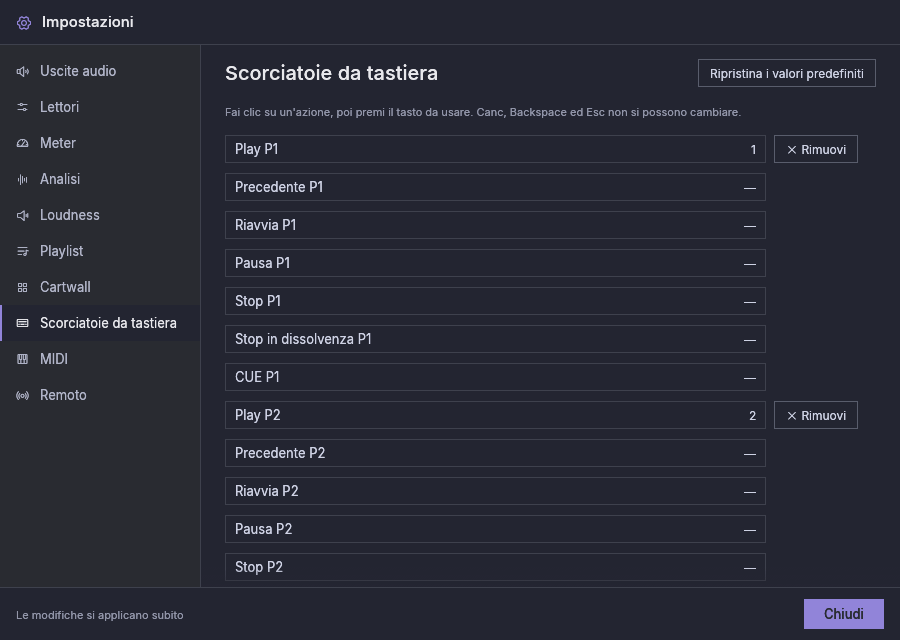The image size is (900, 640).
Task: Click the Pausa P2 shortcut row
Action: point(495,529)
